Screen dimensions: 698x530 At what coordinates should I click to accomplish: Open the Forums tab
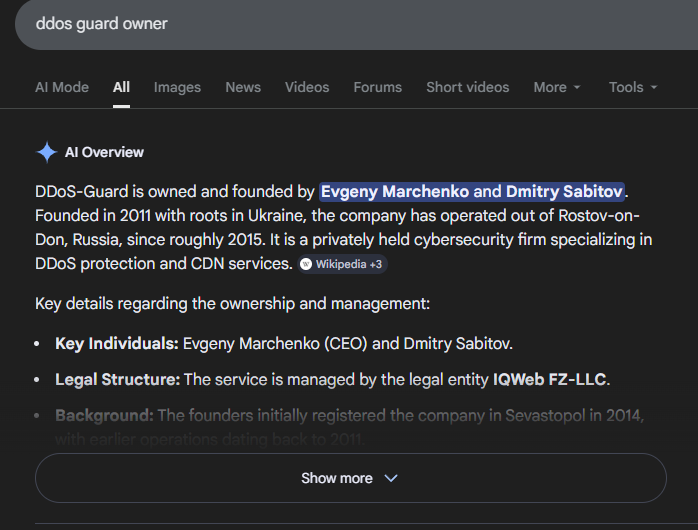378,87
